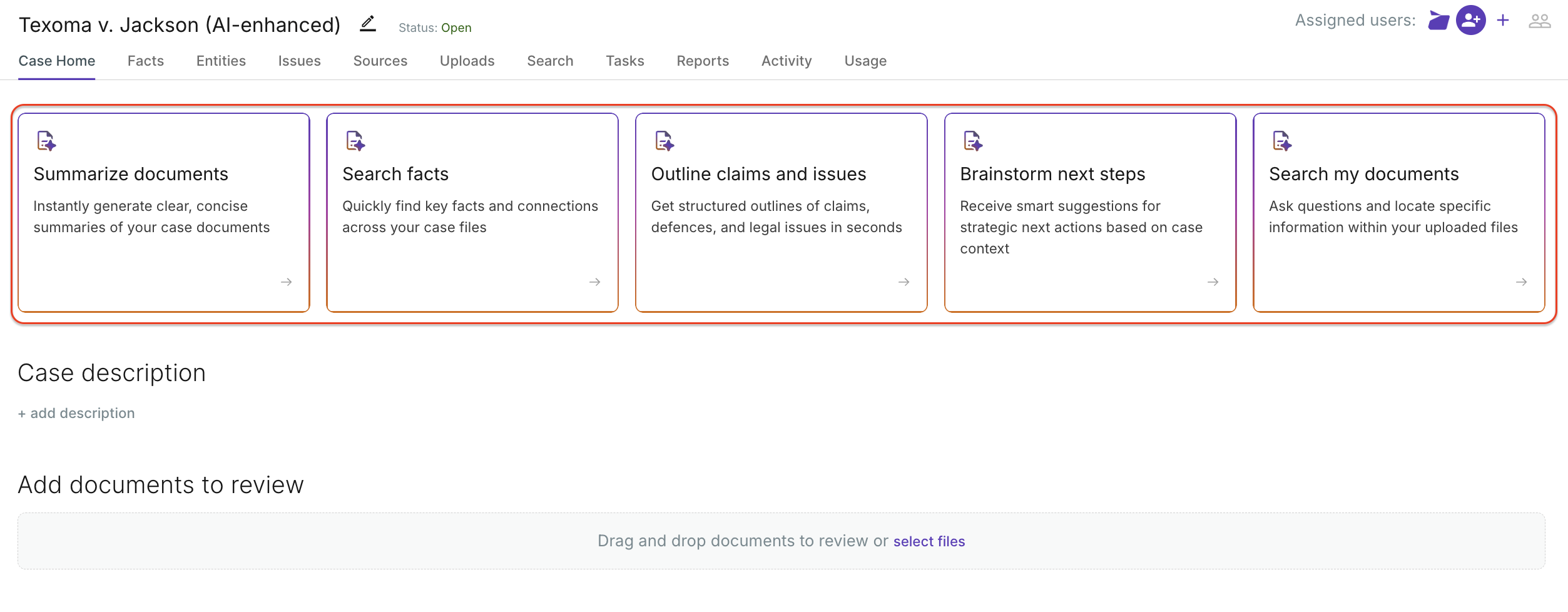
Task: Click the select files link
Action: [929, 541]
